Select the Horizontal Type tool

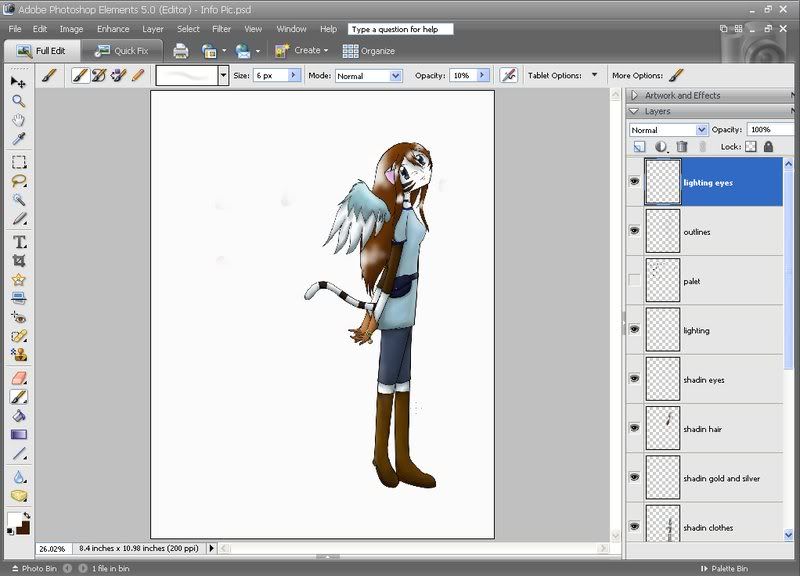point(19,242)
